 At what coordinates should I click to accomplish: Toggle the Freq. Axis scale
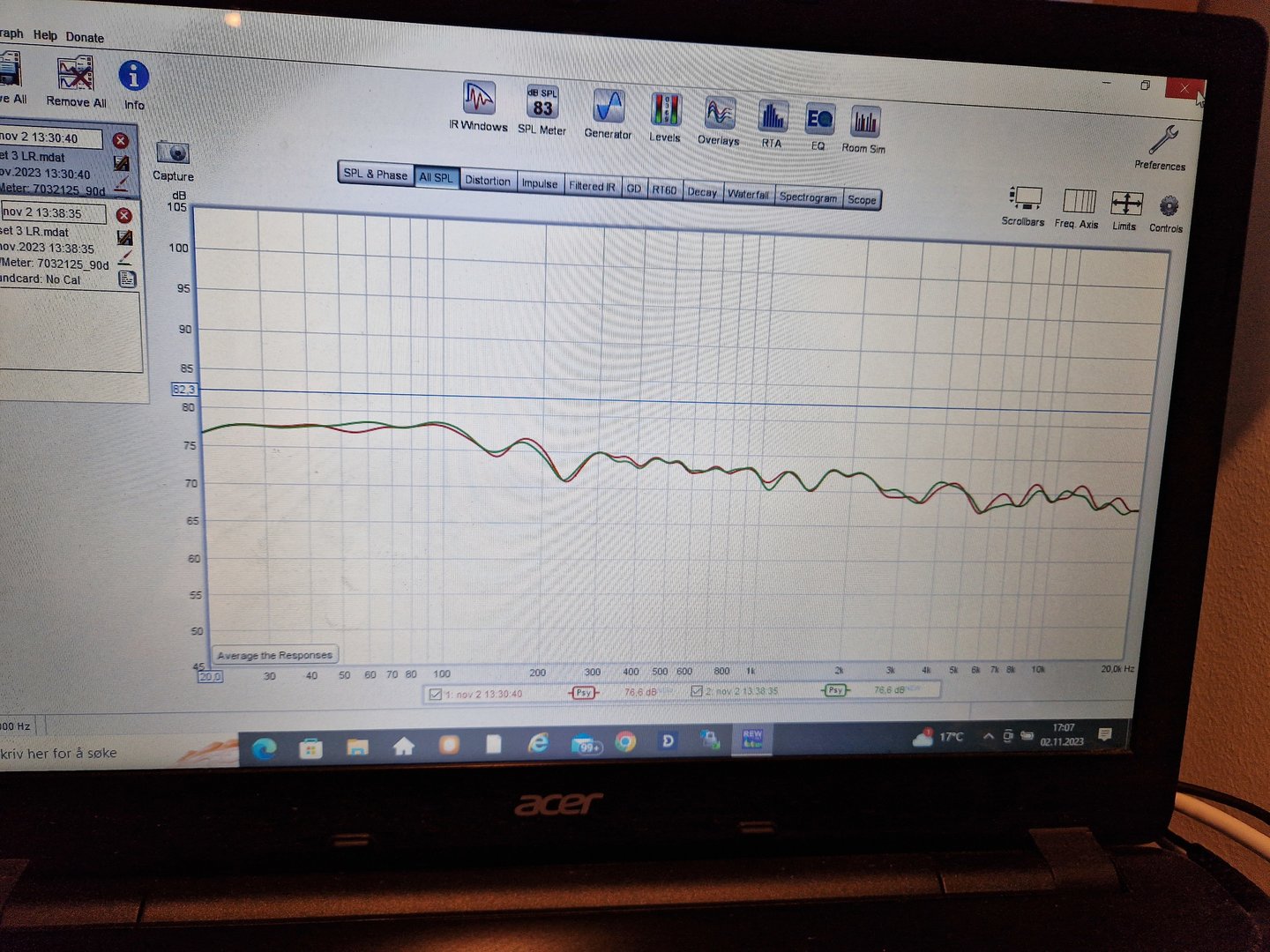coord(1078,209)
